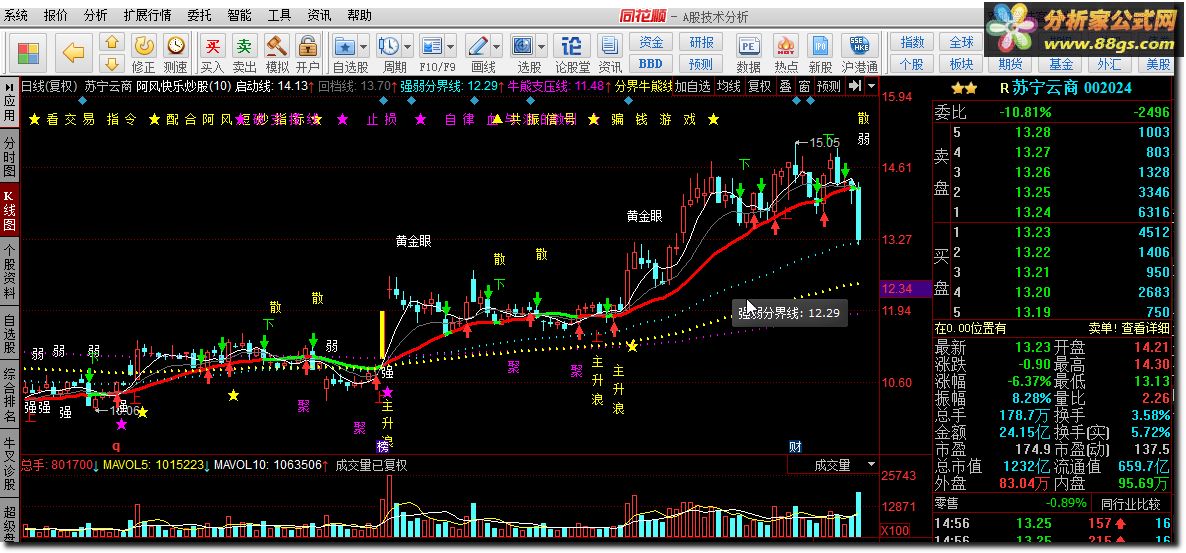Open the 智能 menu

click(239, 15)
